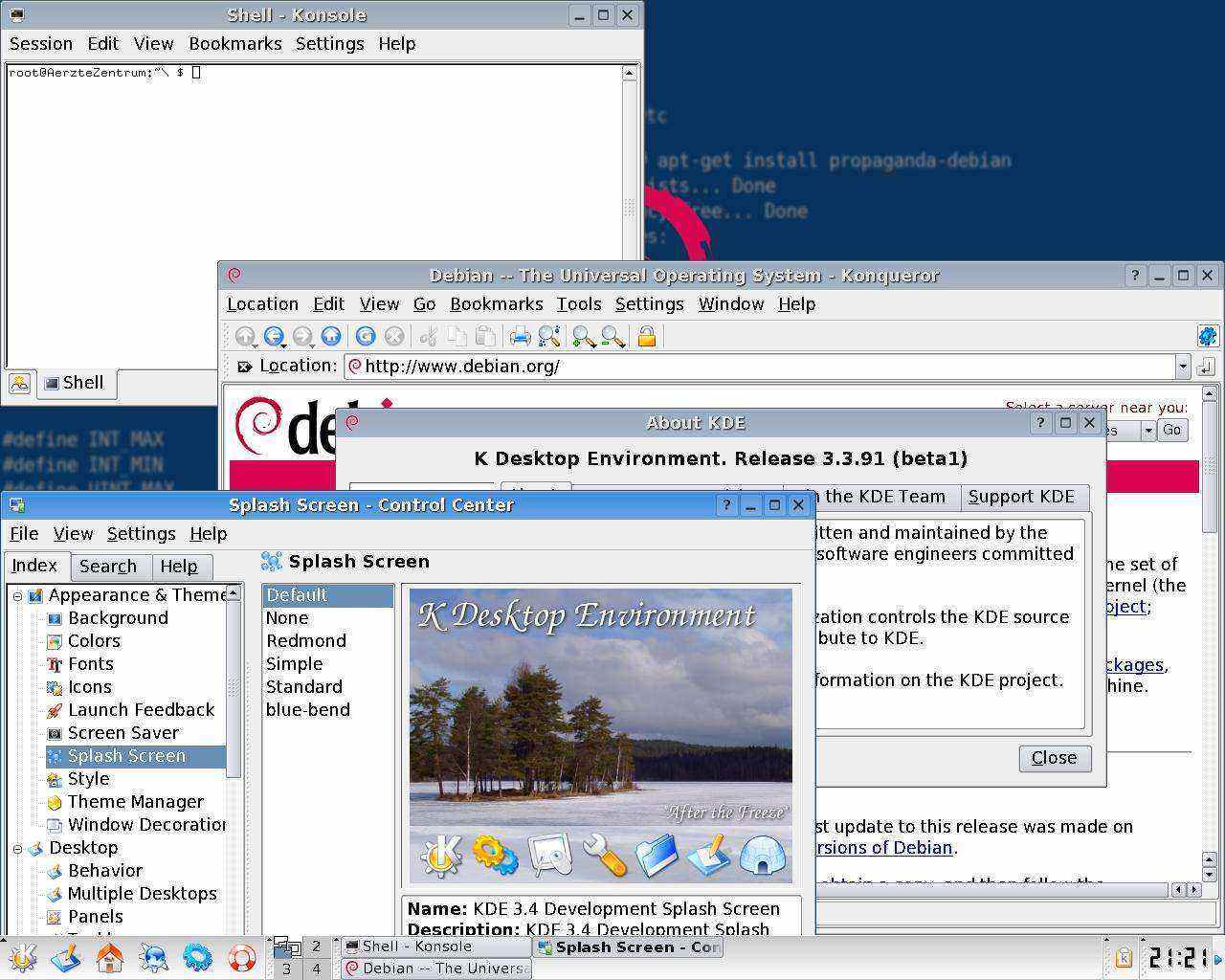Open the Session menu in Konsole
The image size is (1225, 980).
[41, 44]
